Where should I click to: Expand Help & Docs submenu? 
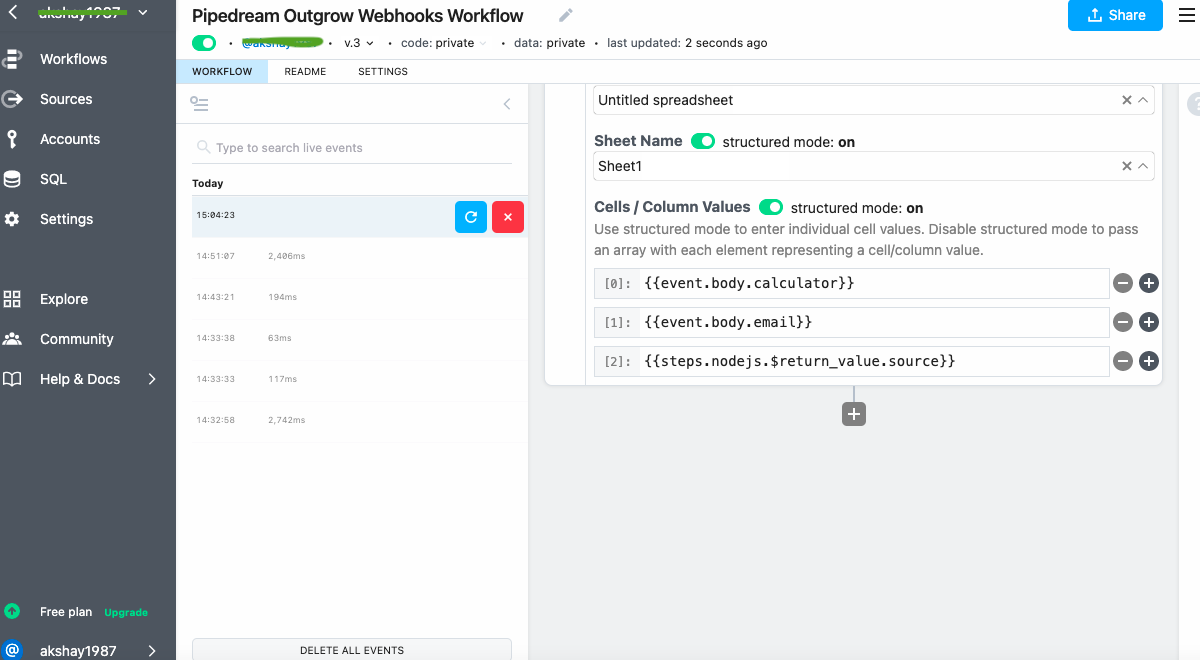pos(152,379)
